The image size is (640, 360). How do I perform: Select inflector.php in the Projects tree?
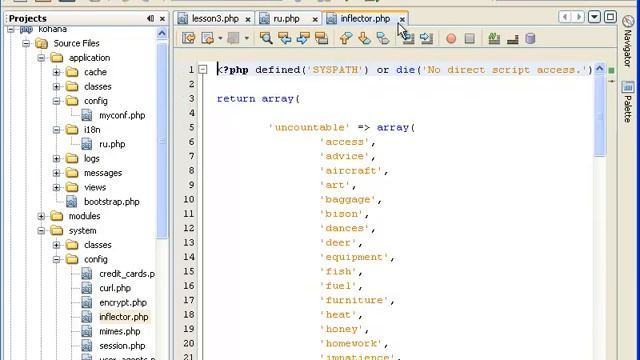click(x=124, y=317)
